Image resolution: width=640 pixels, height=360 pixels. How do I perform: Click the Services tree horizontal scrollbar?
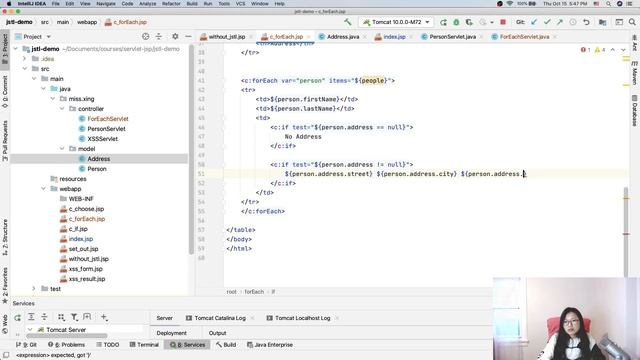(67, 336)
